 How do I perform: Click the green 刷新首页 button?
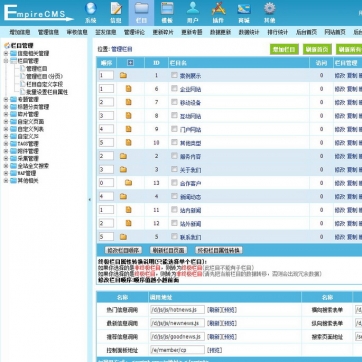317,49
